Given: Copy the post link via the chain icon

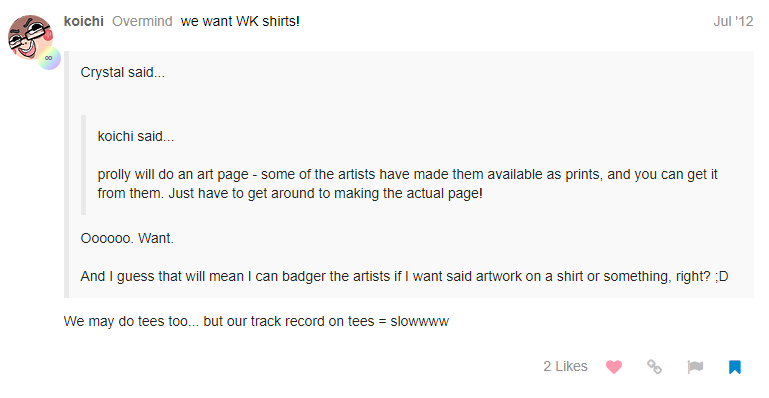Looking at the screenshot, I should [x=654, y=367].
